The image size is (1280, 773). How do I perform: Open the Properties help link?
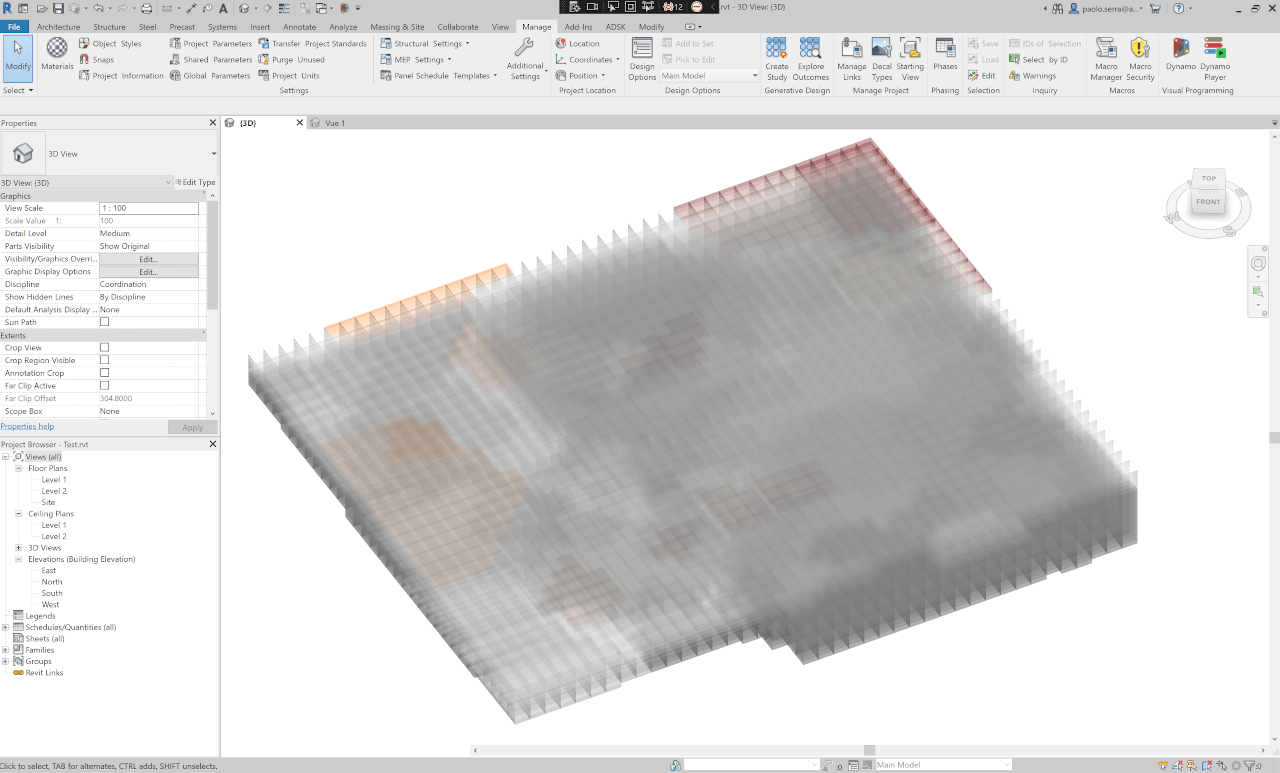click(x=27, y=426)
